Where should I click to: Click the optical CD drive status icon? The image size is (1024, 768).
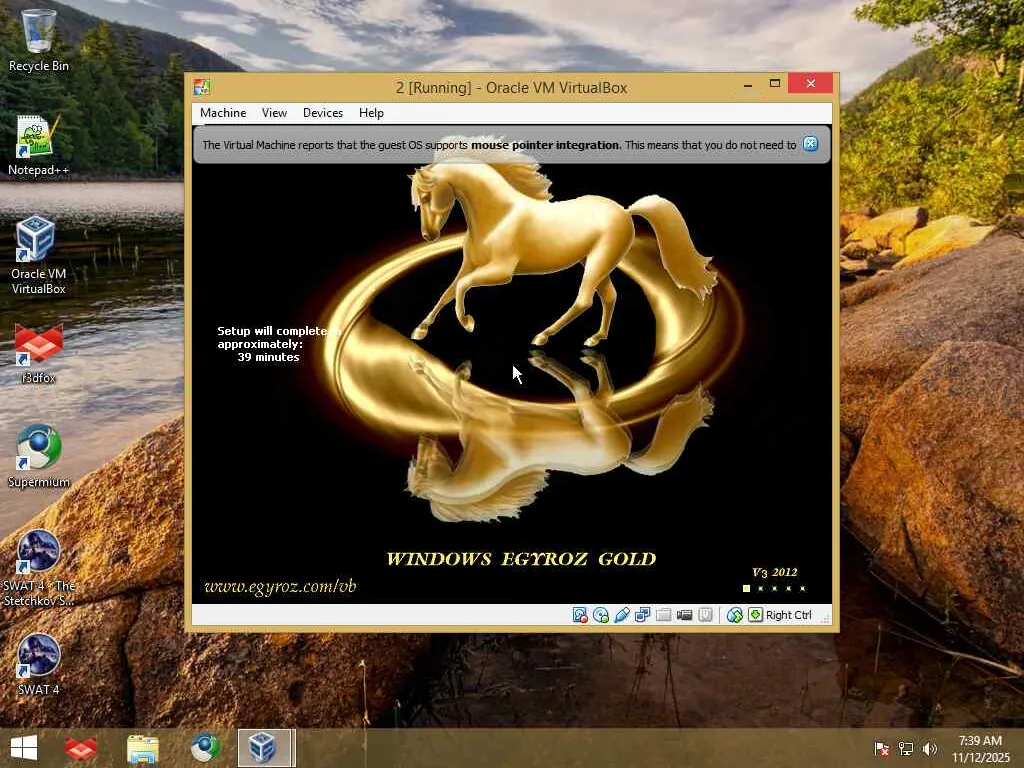(601, 615)
